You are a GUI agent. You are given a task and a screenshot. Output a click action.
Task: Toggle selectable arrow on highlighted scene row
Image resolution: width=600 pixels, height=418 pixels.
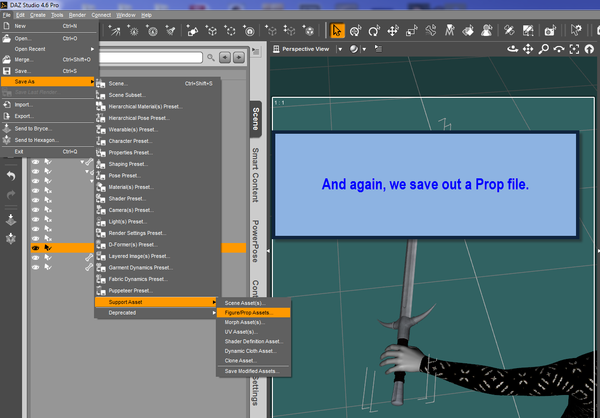[48, 248]
